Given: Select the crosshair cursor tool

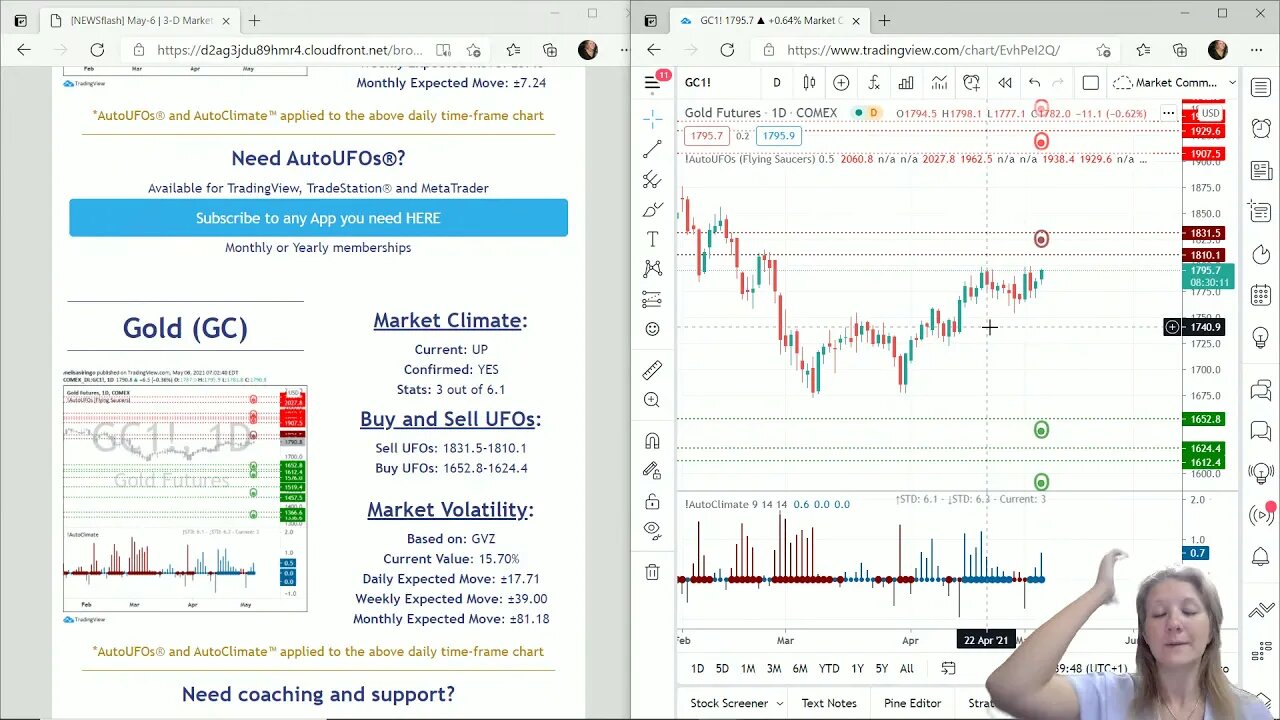Looking at the screenshot, I should [652, 119].
